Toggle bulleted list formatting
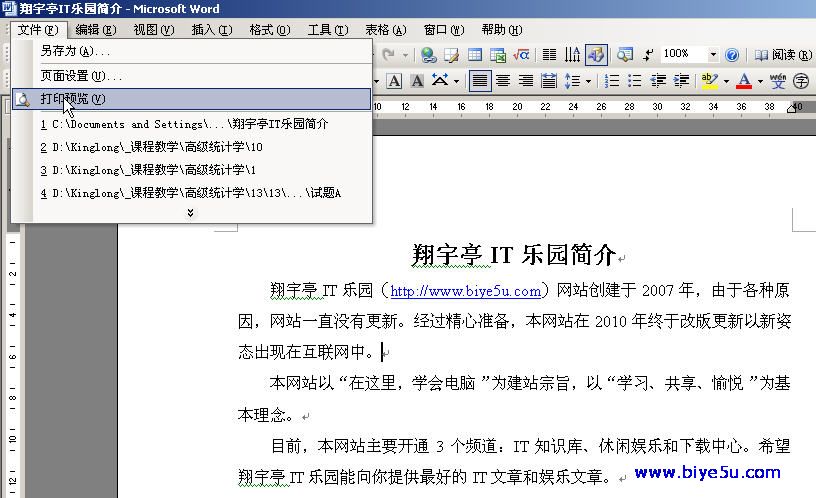 (634, 81)
